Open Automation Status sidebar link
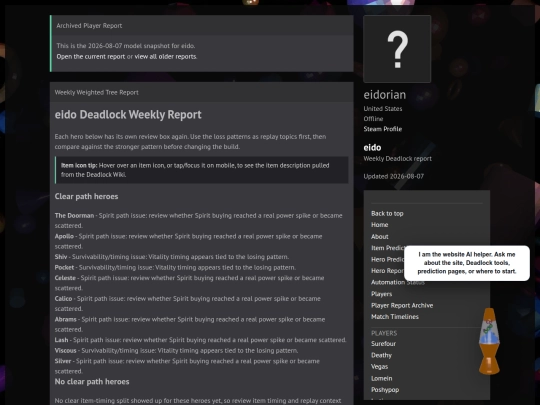This screenshot has height=405, width=540. (398, 282)
